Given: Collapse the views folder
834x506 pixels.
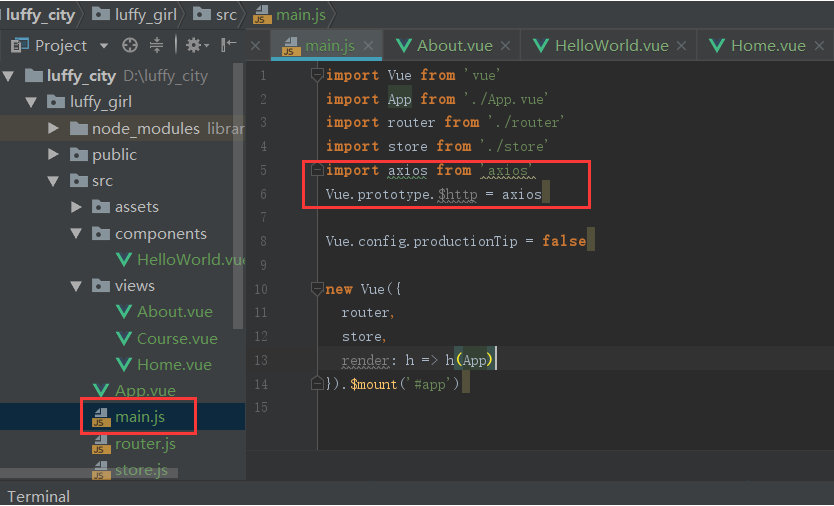Looking at the screenshot, I should (77, 286).
